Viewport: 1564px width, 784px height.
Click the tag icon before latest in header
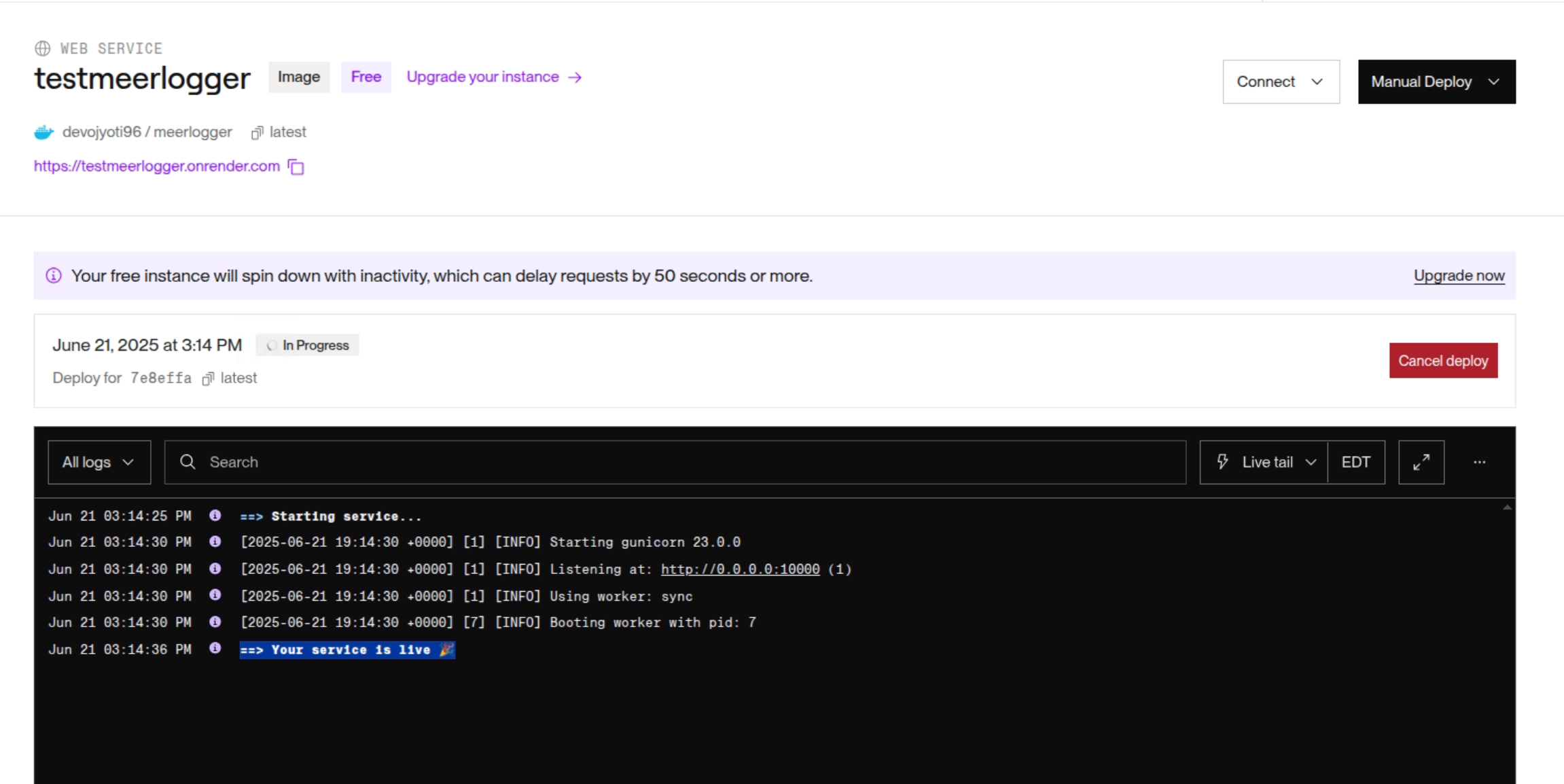pos(257,132)
